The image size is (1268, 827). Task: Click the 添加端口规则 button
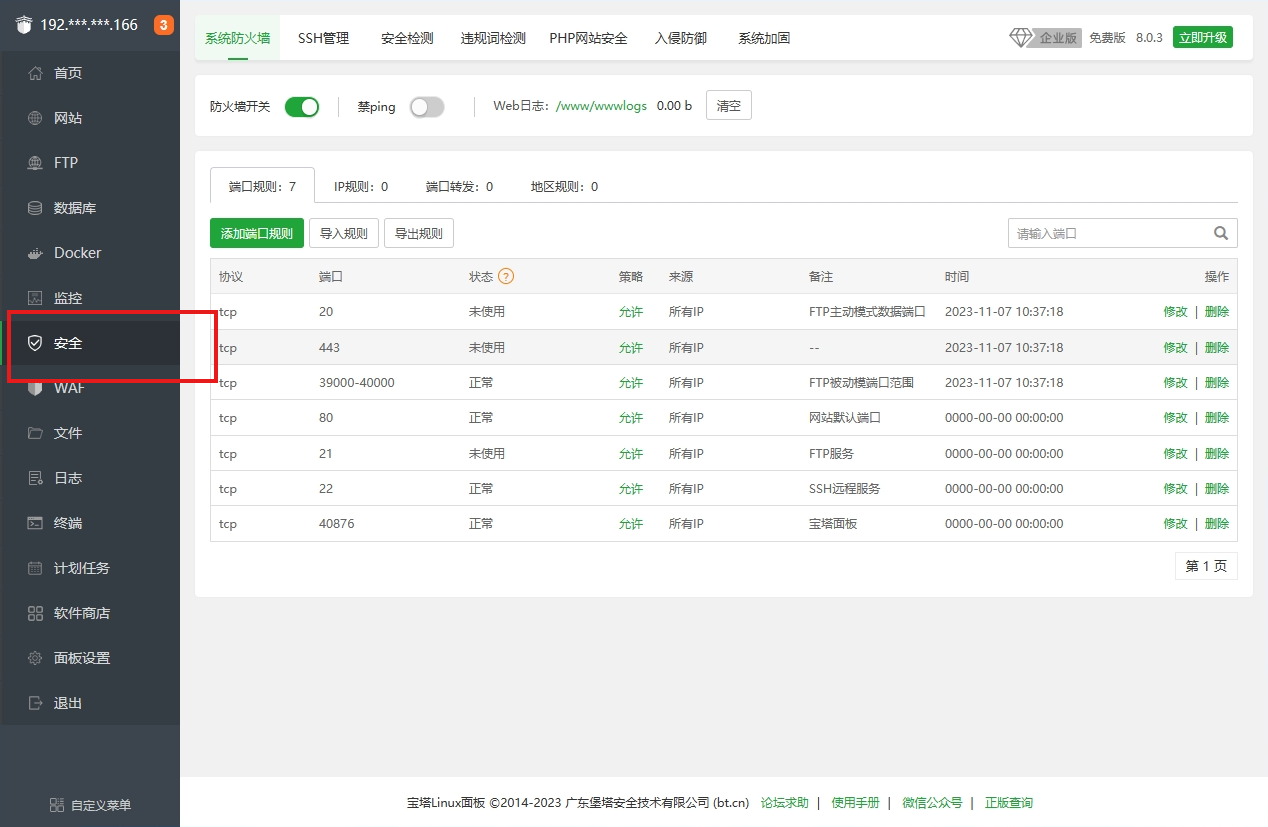[x=257, y=233]
